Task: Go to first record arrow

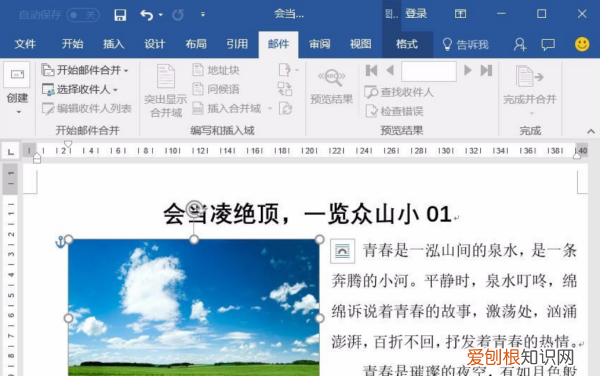Action: point(371,70)
